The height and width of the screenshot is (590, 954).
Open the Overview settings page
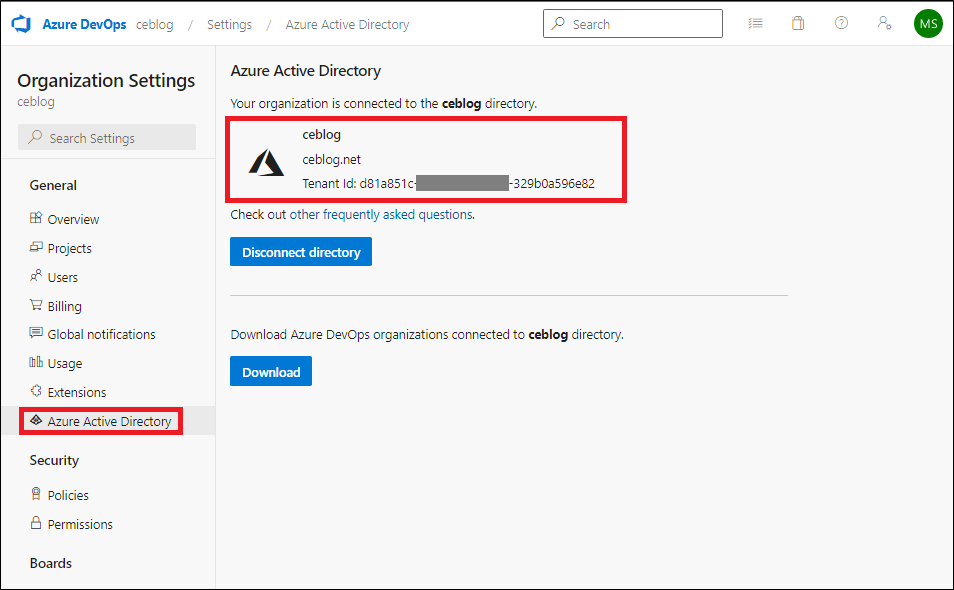(x=73, y=219)
